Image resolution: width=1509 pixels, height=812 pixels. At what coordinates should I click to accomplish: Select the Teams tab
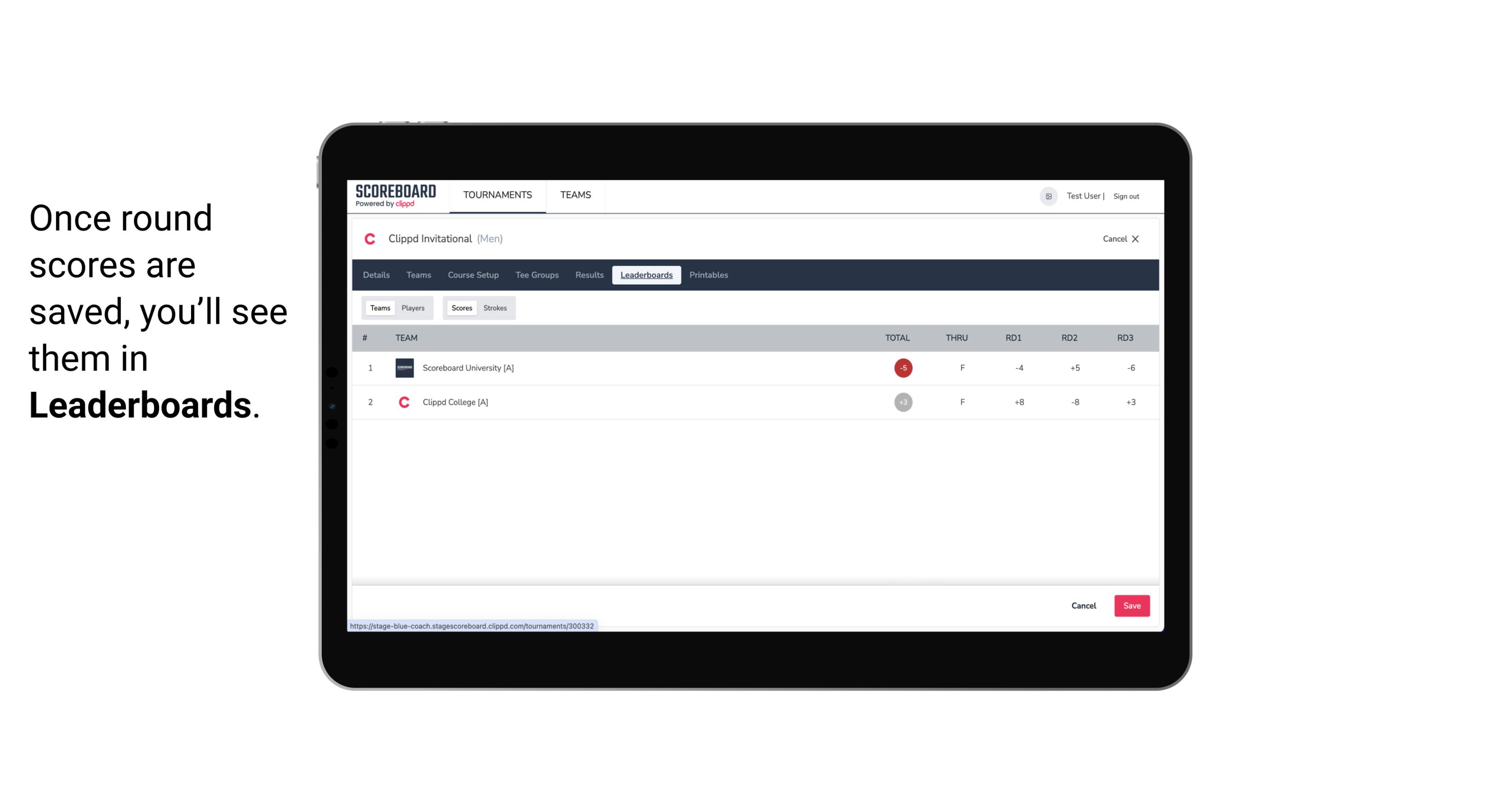click(x=378, y=308)
